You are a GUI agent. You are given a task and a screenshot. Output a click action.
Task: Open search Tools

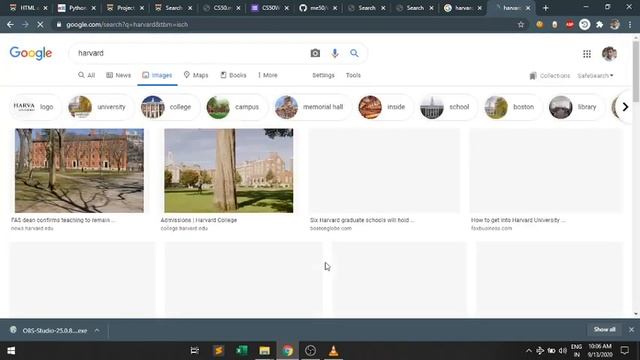tap(353, 75)
